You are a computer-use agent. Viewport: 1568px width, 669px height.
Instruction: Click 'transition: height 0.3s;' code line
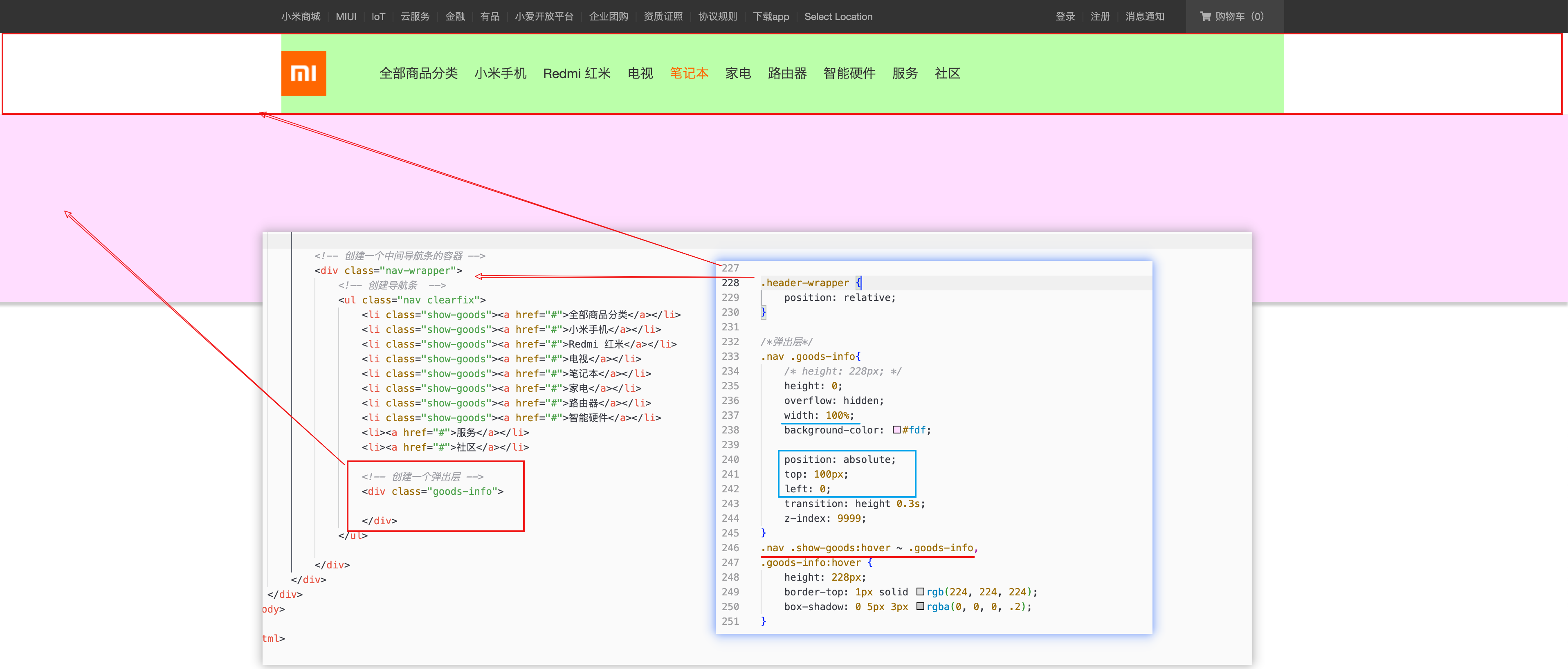pyautogui.click(x=854, y=503)
